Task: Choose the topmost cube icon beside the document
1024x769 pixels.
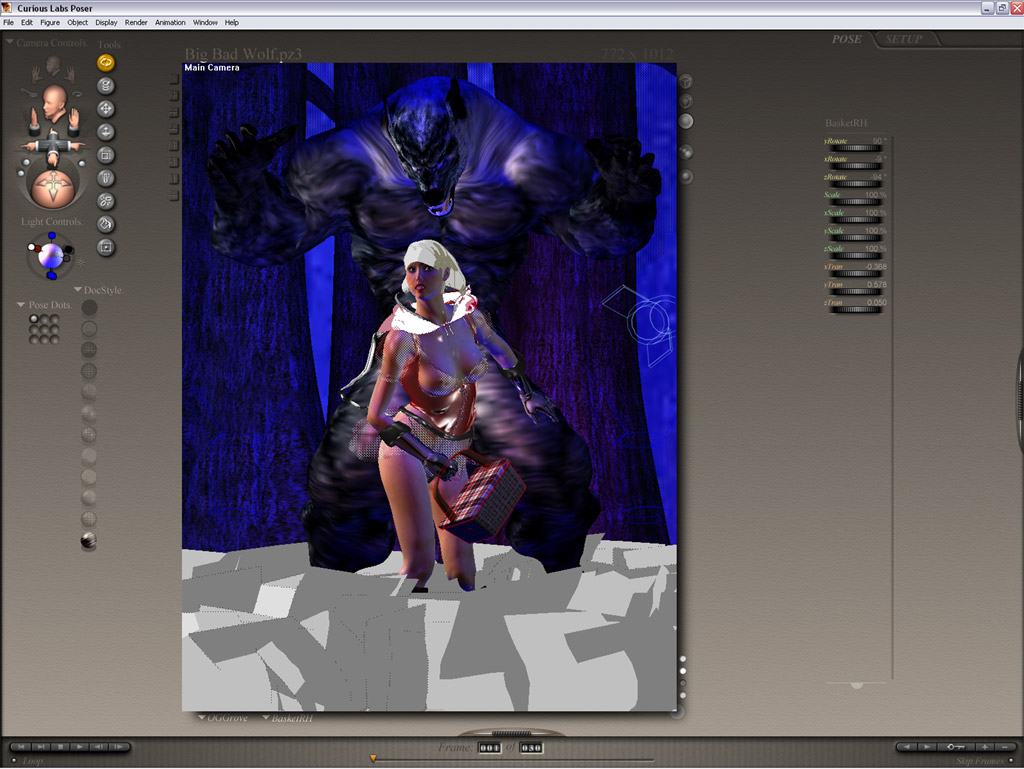Action: pyautogui.click(x=686, y=81)
